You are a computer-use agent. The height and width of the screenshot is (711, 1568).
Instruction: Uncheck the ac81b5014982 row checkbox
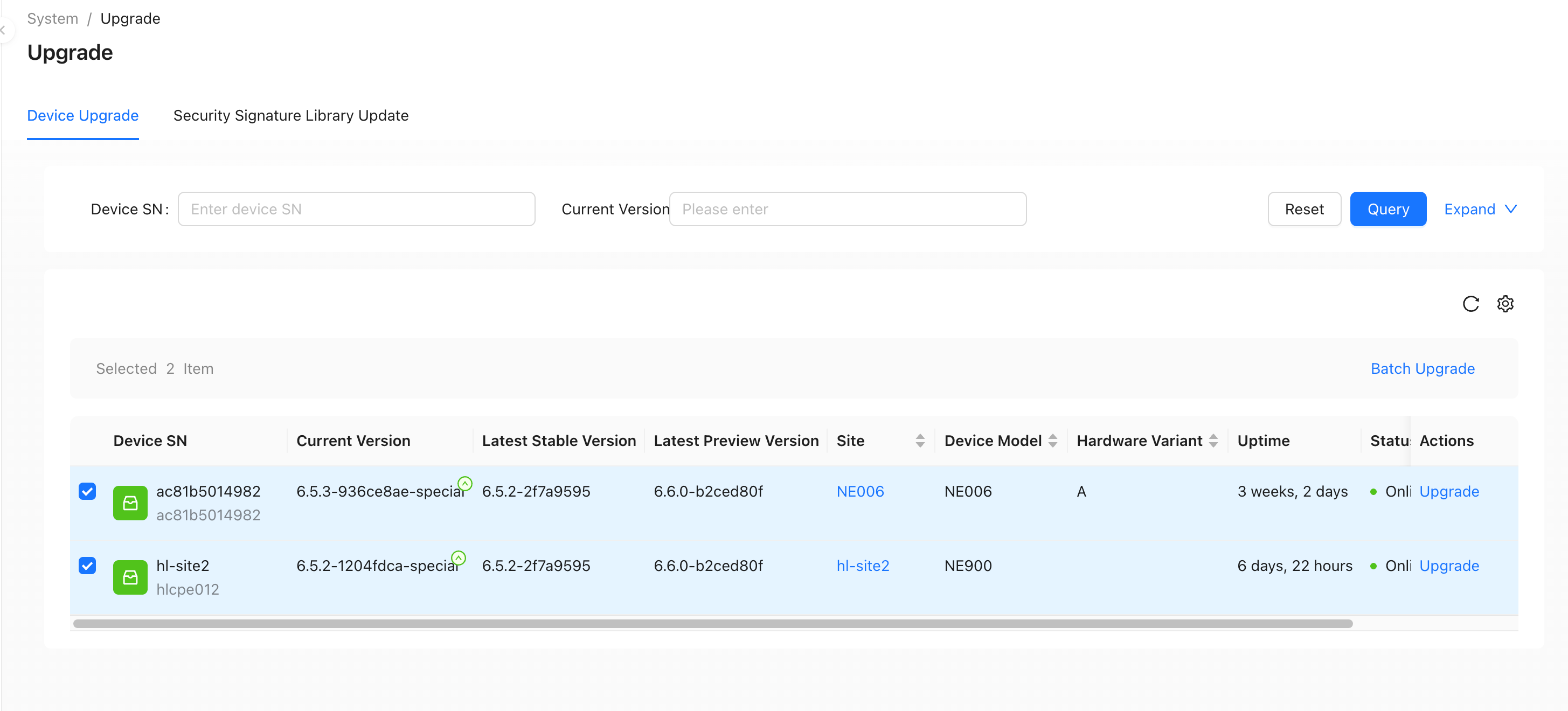tap(88, 491)
